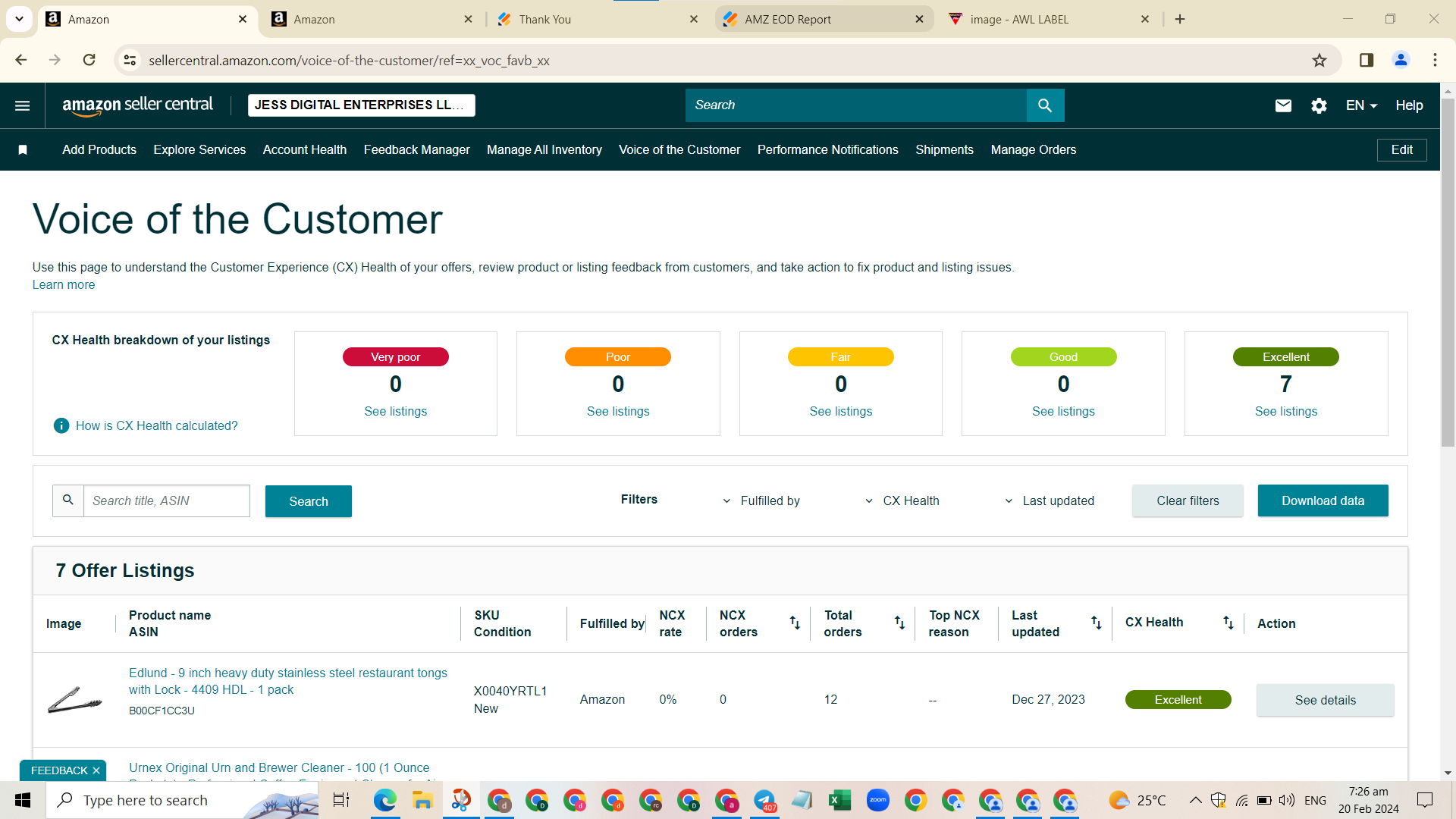The width and height of the screenshot is (1456, 819).
Task: Bookmark this page with the star icon
Action: [x=1319, y=60]
